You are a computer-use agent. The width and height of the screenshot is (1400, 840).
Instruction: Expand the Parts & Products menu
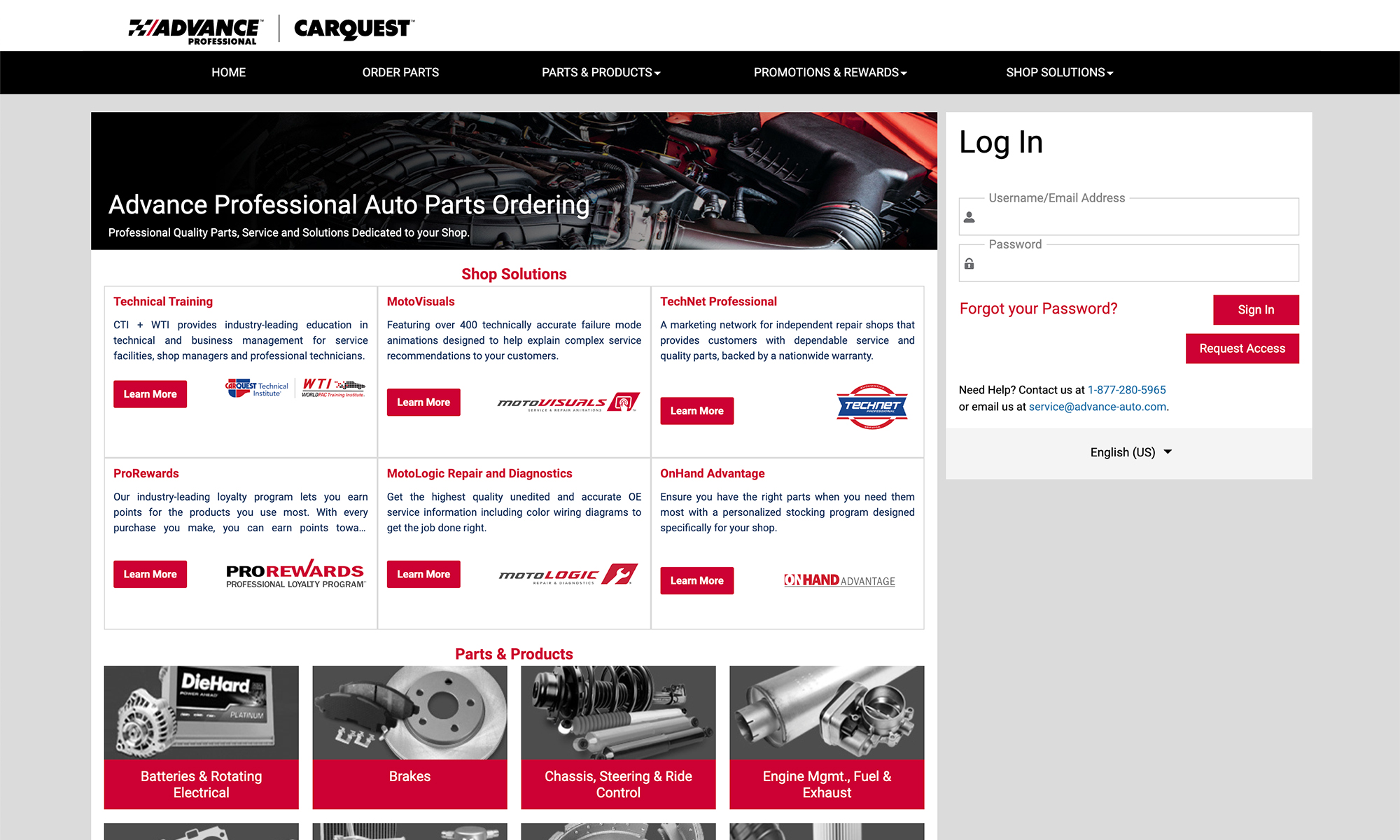(x=601, y=72)
